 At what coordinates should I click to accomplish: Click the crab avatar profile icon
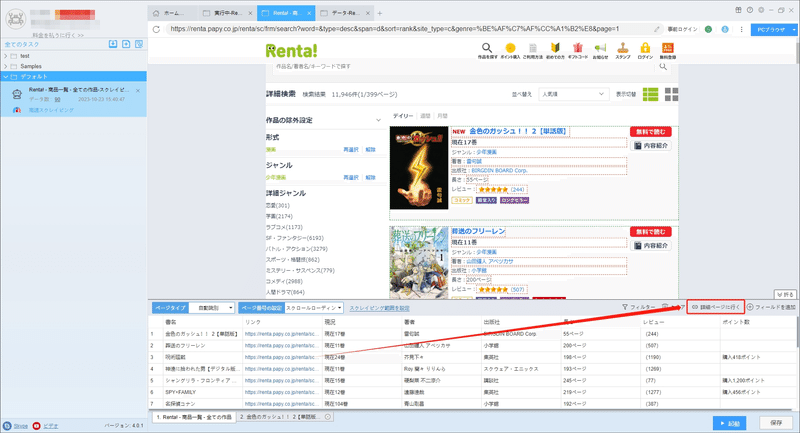(x=16, y=19)
